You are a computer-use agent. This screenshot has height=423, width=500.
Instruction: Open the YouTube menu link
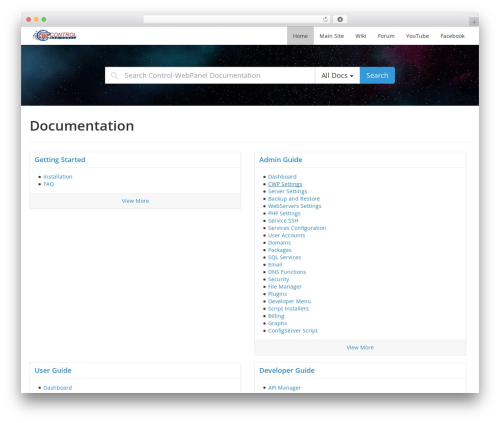click(x=417, y=36)
